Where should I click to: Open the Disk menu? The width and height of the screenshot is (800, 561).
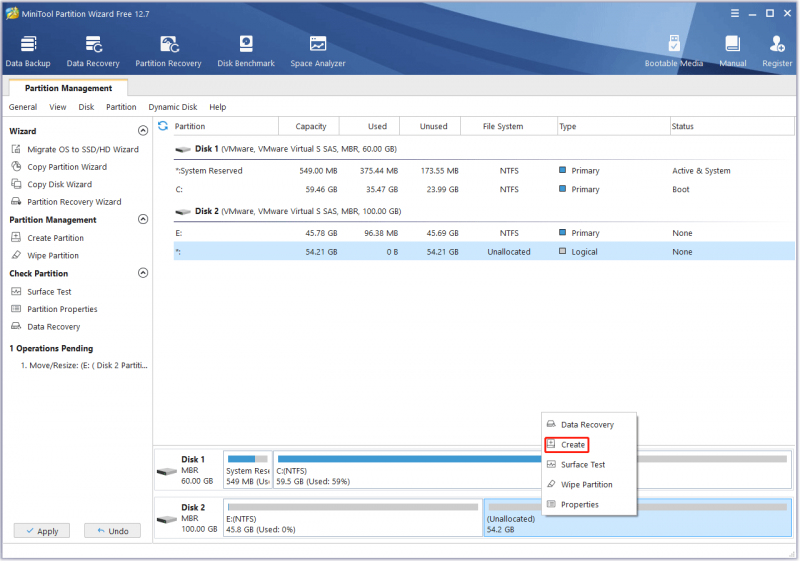tap(86, 107)
